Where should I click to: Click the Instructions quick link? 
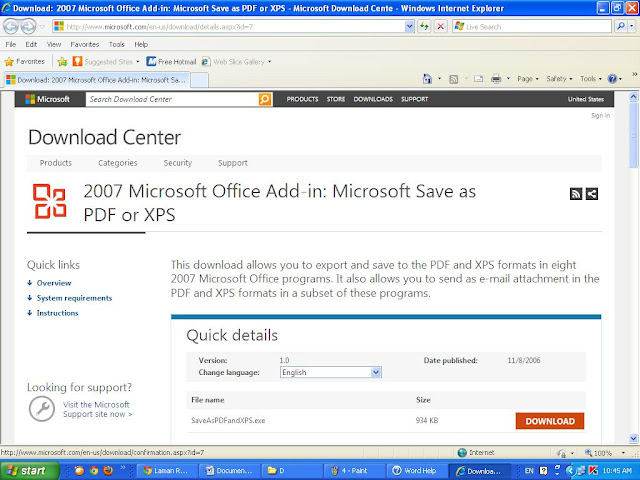click(57, 313)
